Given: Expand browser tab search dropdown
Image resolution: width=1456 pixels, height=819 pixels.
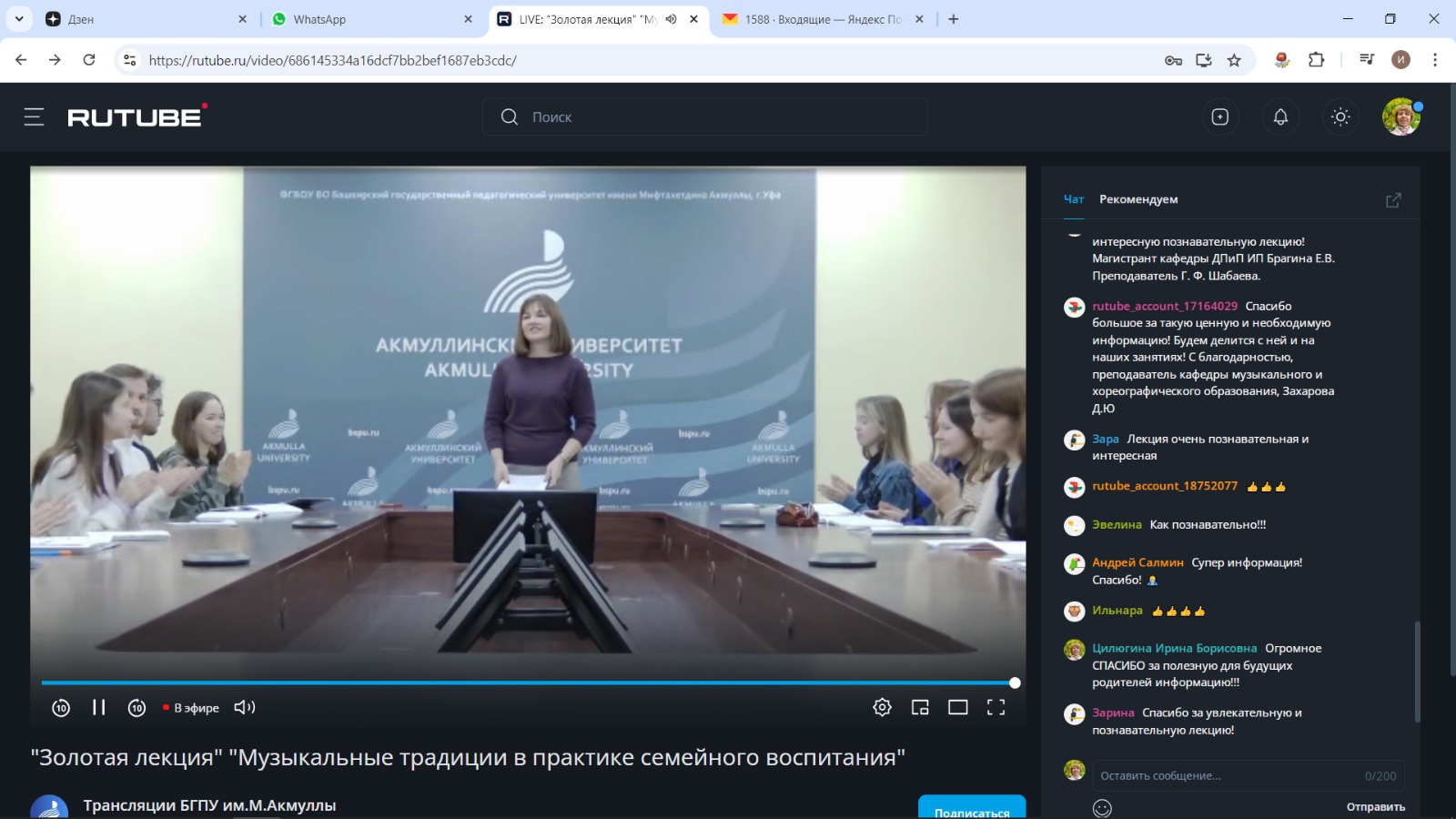Looking at the screenshot, I should (19, 19).
